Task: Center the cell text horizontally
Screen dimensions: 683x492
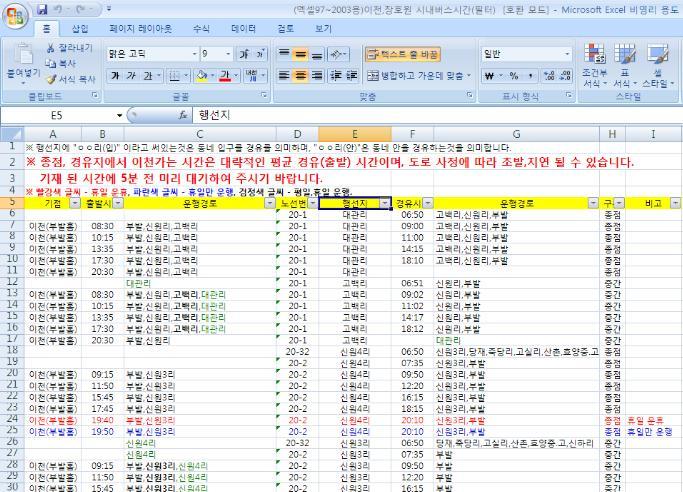Action: 300,76
